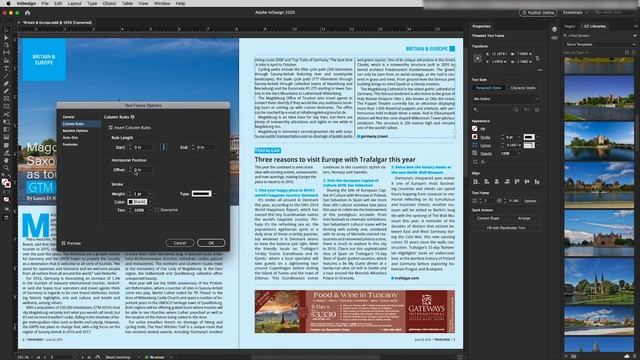Select the Character Styles toggle button

tap(523, 88)
